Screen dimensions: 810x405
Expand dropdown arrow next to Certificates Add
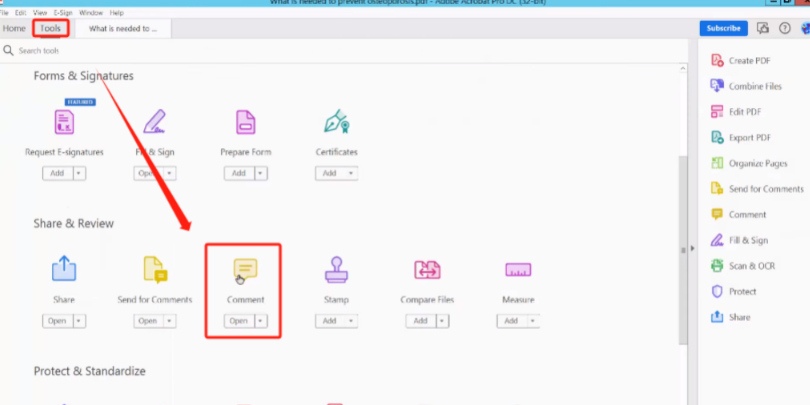pos(351,174)
